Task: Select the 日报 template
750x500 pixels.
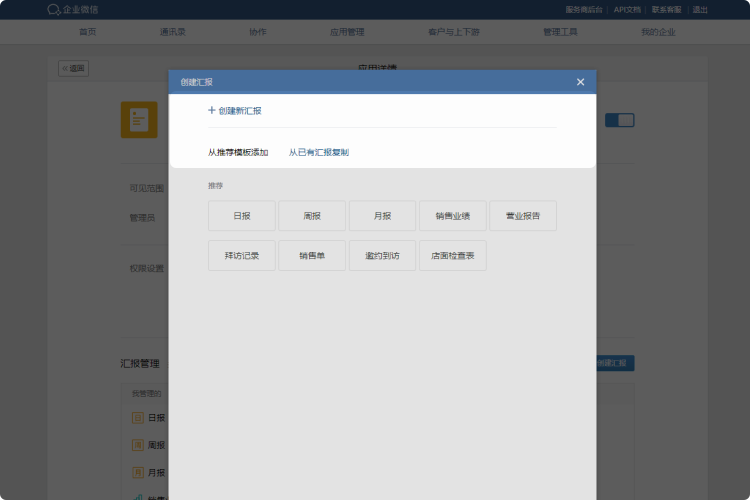Action: point(242,216)
